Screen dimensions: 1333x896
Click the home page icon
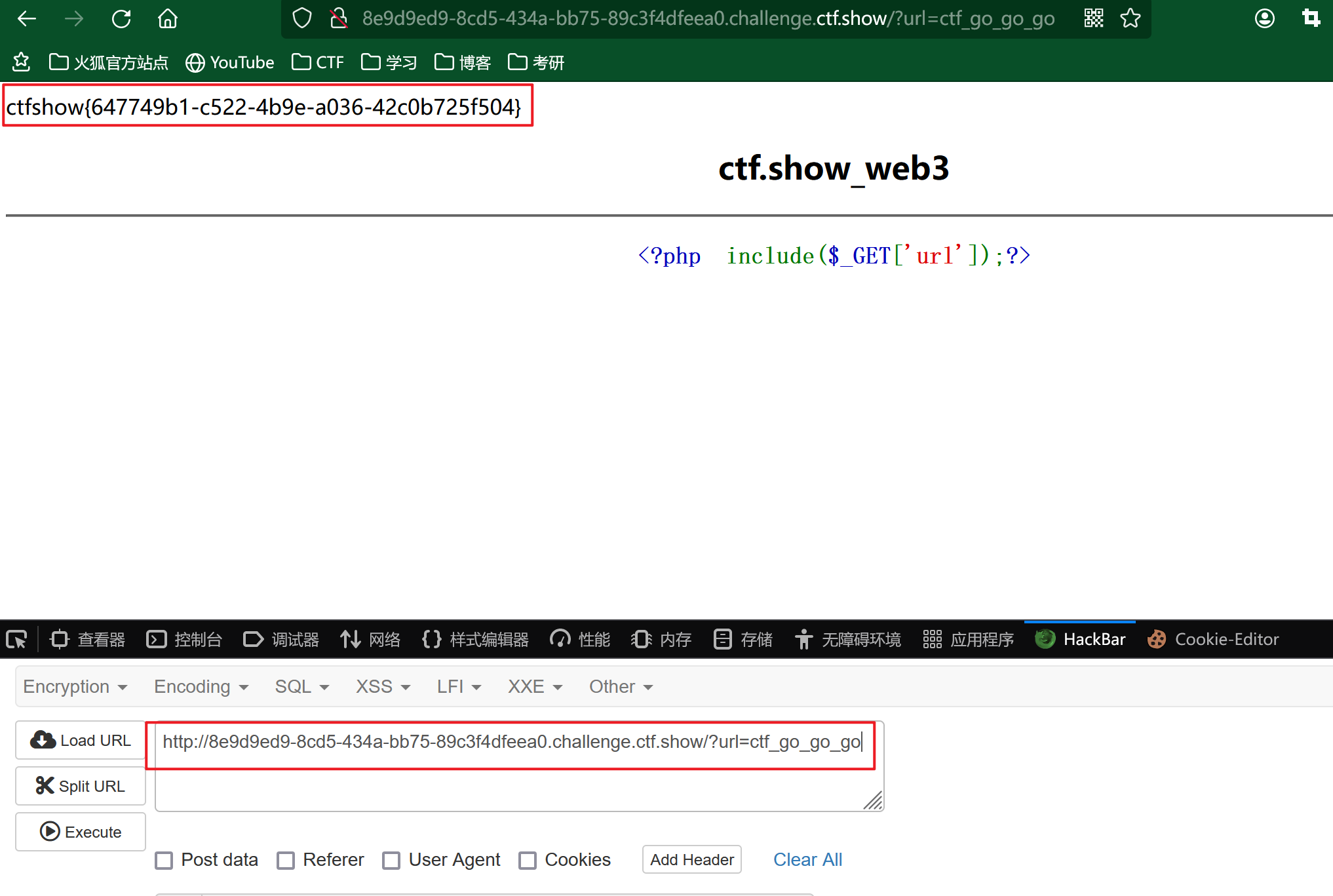coord(168,18)
